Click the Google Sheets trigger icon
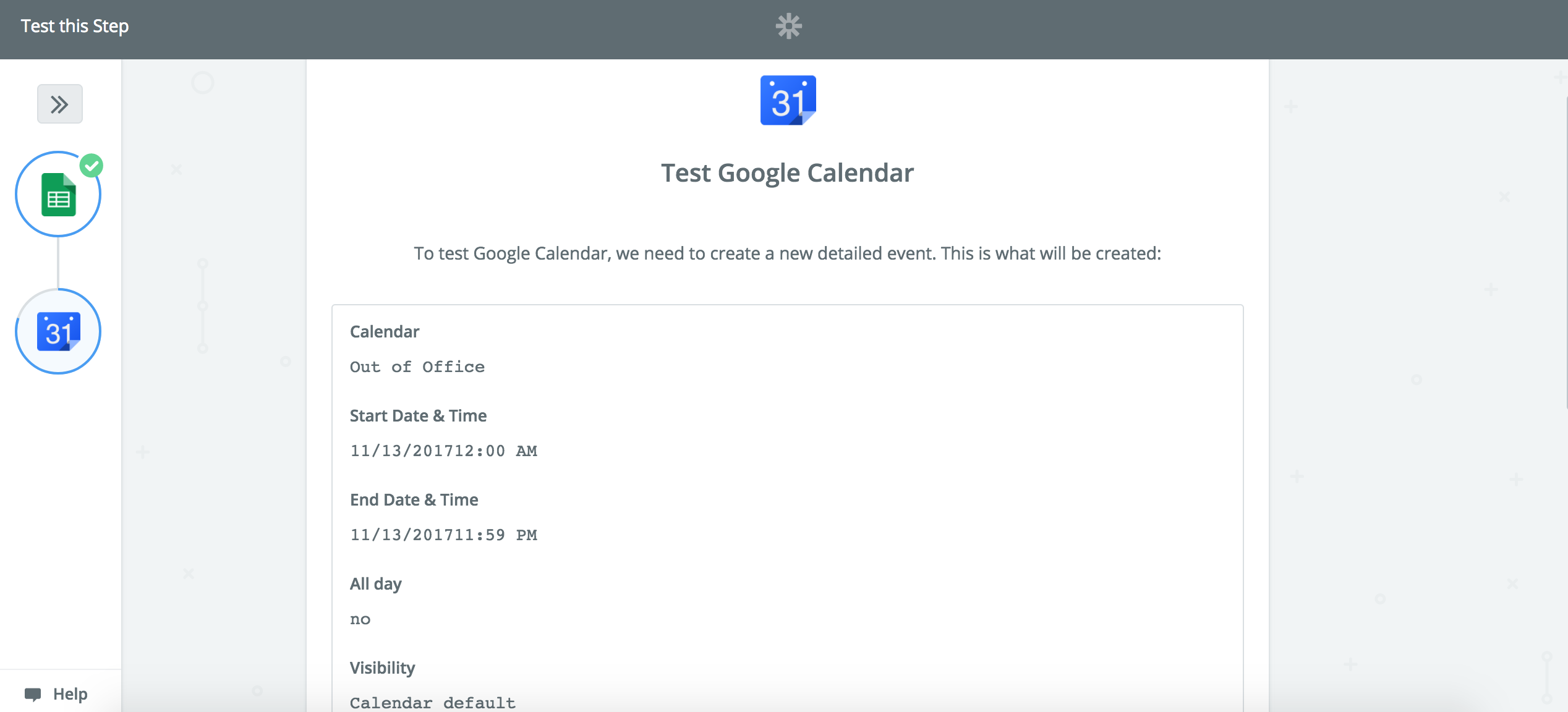The height and width of the screenshot is (712, 1568). pyautogui.click(x=57, y=195)
